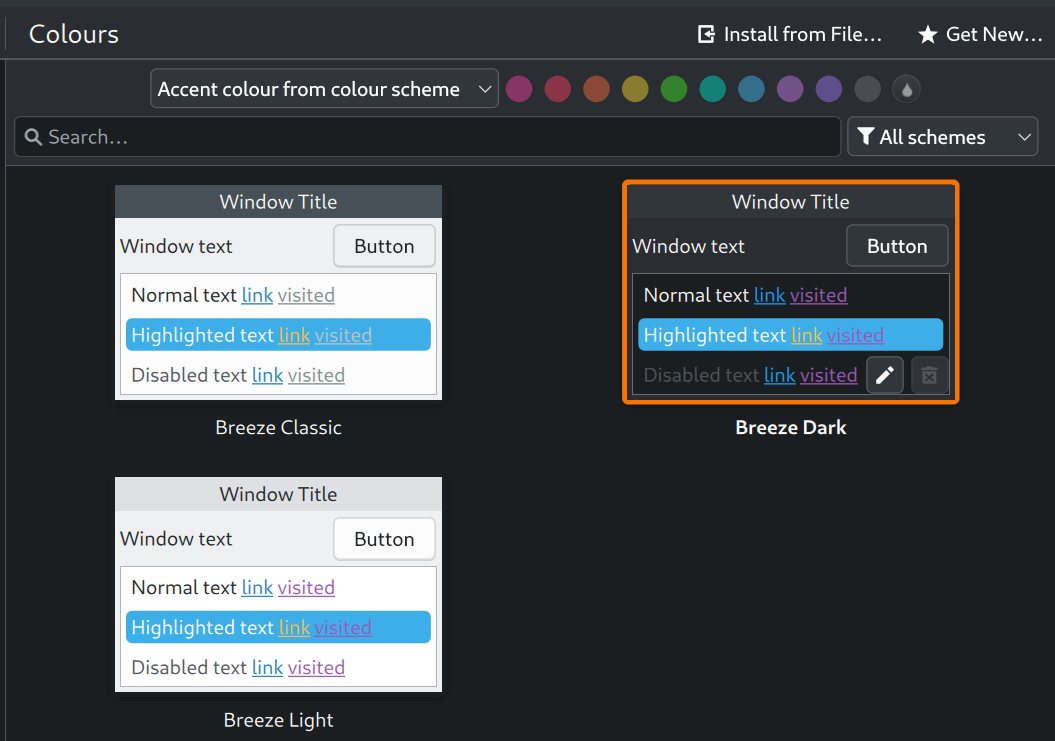This screenshot has height=741, width=1055.
Task: Click the accent dropdown chevron arrow
Action: (x=484, y=89)
